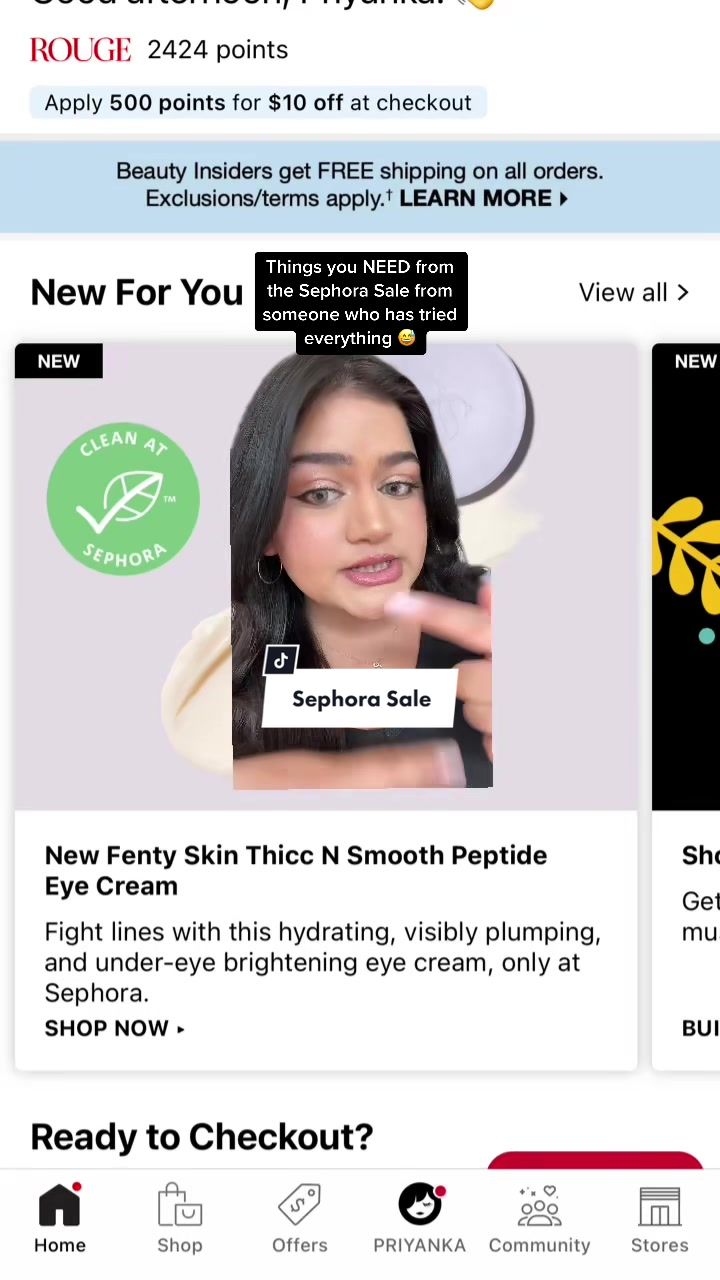Tap the New Fenty Skin Thicc N Smooth title
This screenshot has width=720, height=1280.
296,870
